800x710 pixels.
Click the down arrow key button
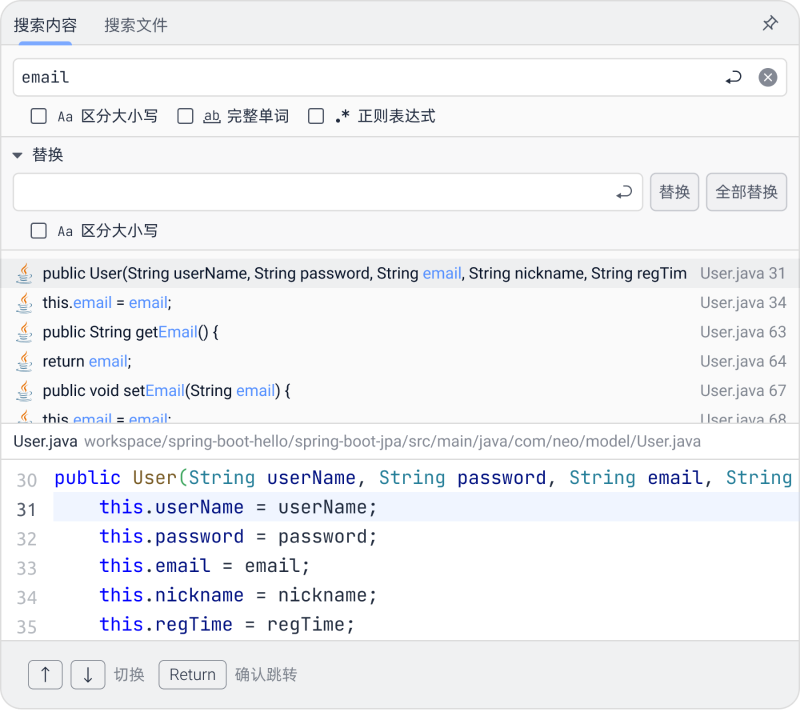[x=88, y=675]
